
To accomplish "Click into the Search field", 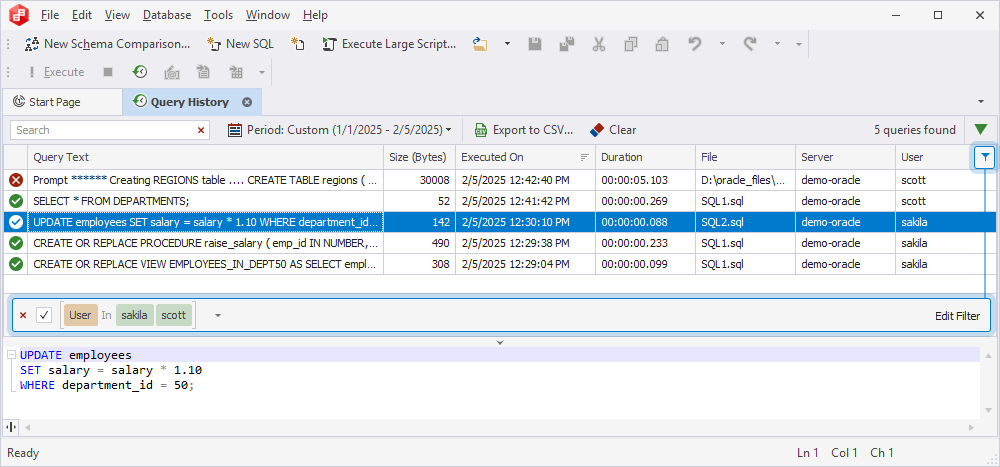I will [102, 130].
